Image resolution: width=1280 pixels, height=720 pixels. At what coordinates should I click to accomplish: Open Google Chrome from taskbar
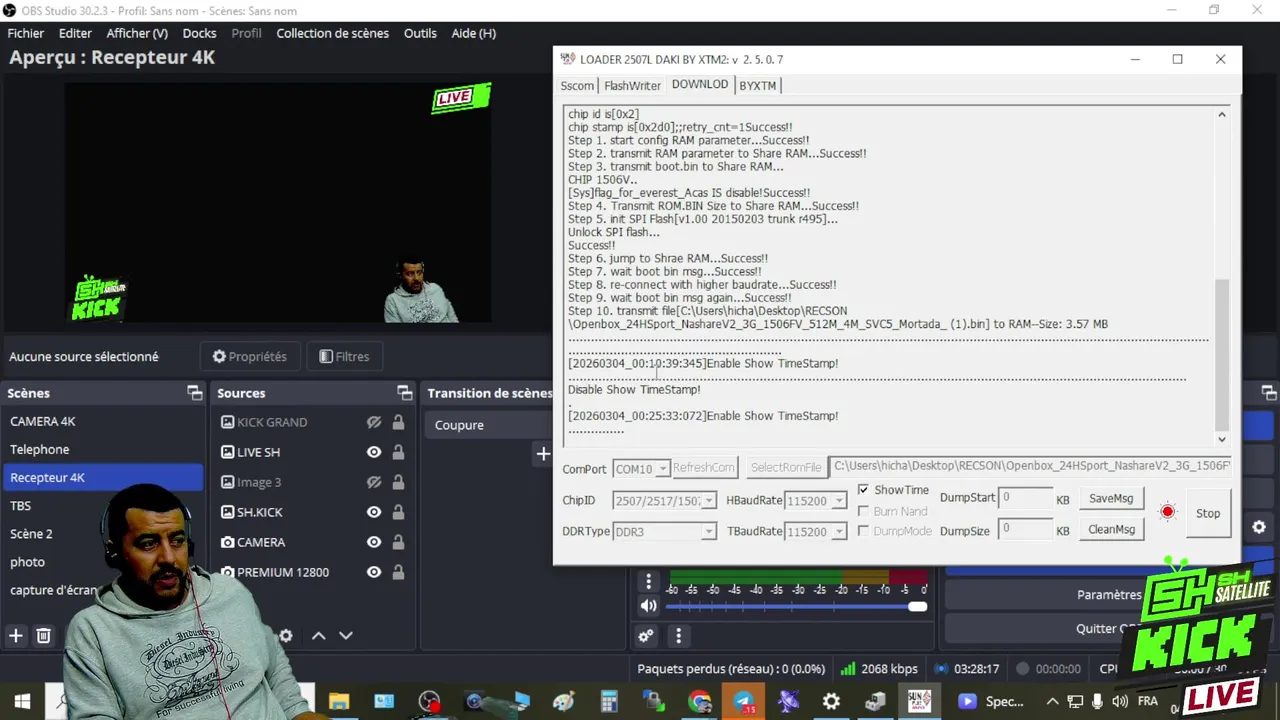point(700,701)
